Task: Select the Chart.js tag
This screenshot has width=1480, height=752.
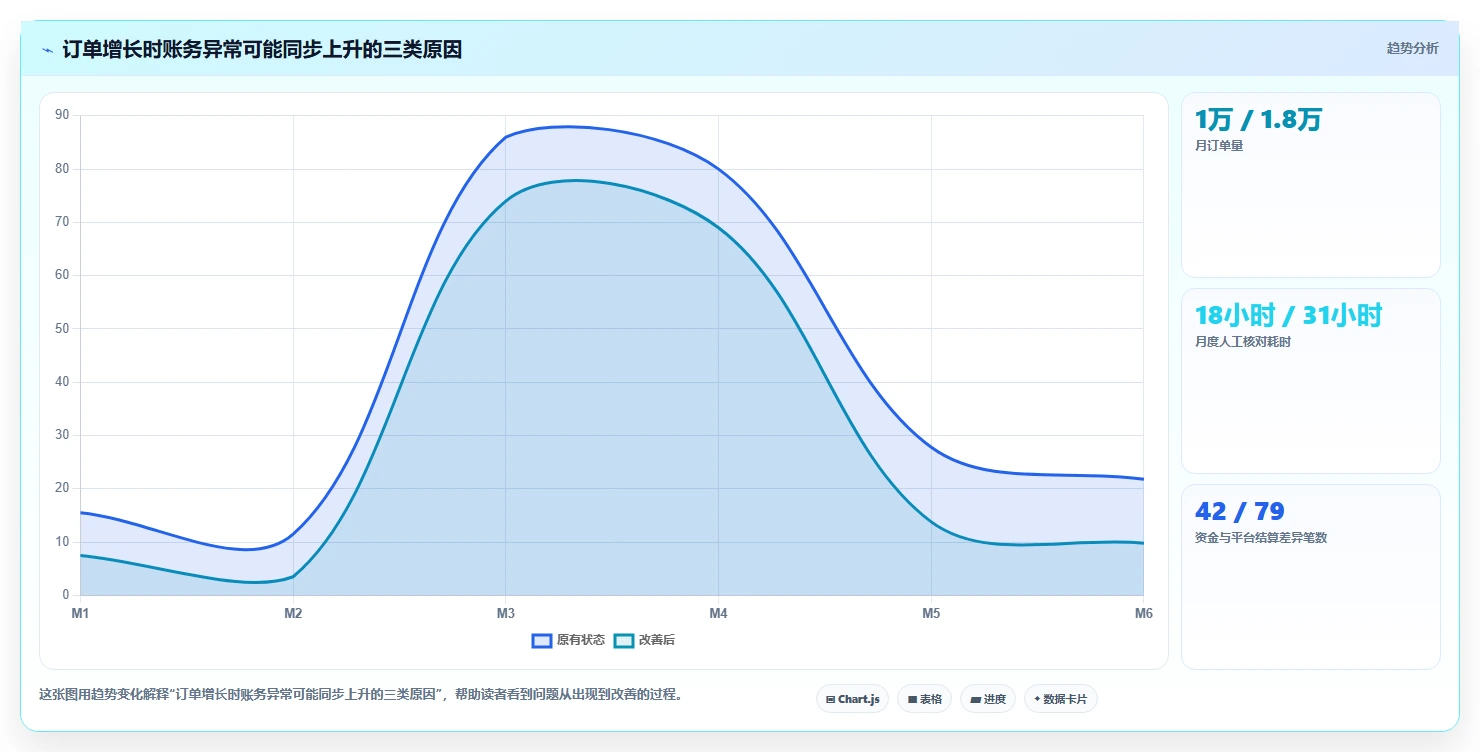Action: tap(852, 699)
